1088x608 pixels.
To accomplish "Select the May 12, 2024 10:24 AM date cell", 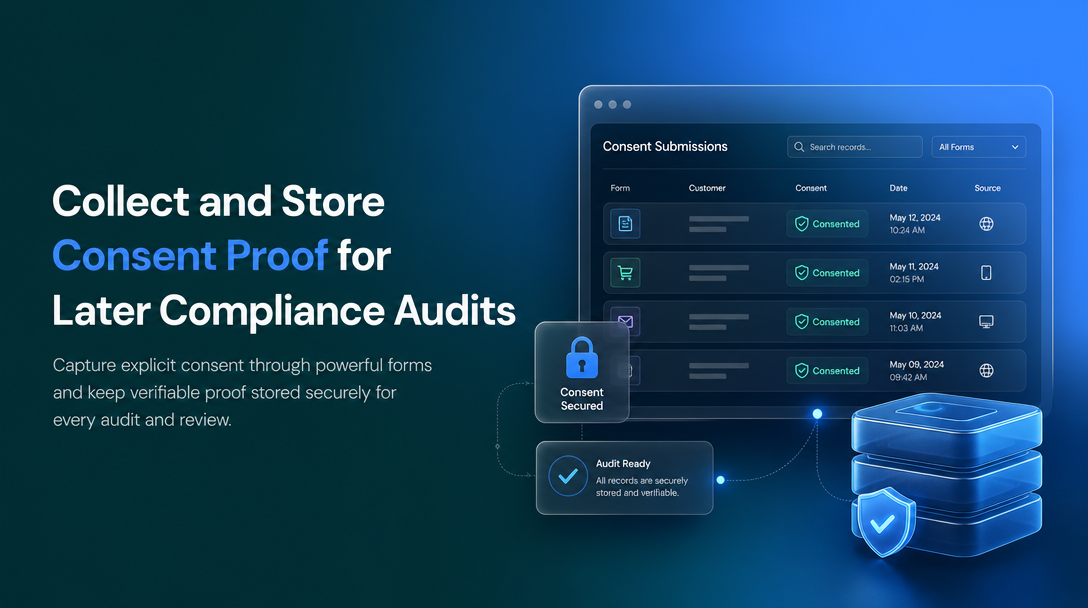I will pyautogui.click(x=915, y=223).
